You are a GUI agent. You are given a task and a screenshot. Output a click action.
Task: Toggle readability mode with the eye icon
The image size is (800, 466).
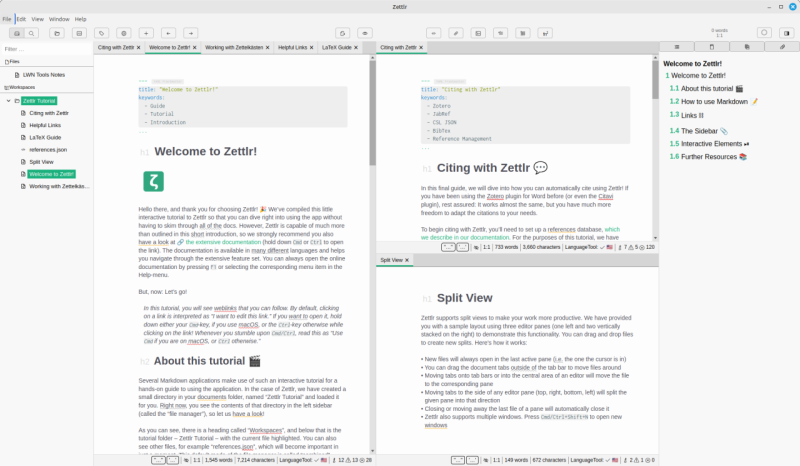[366, 33]
